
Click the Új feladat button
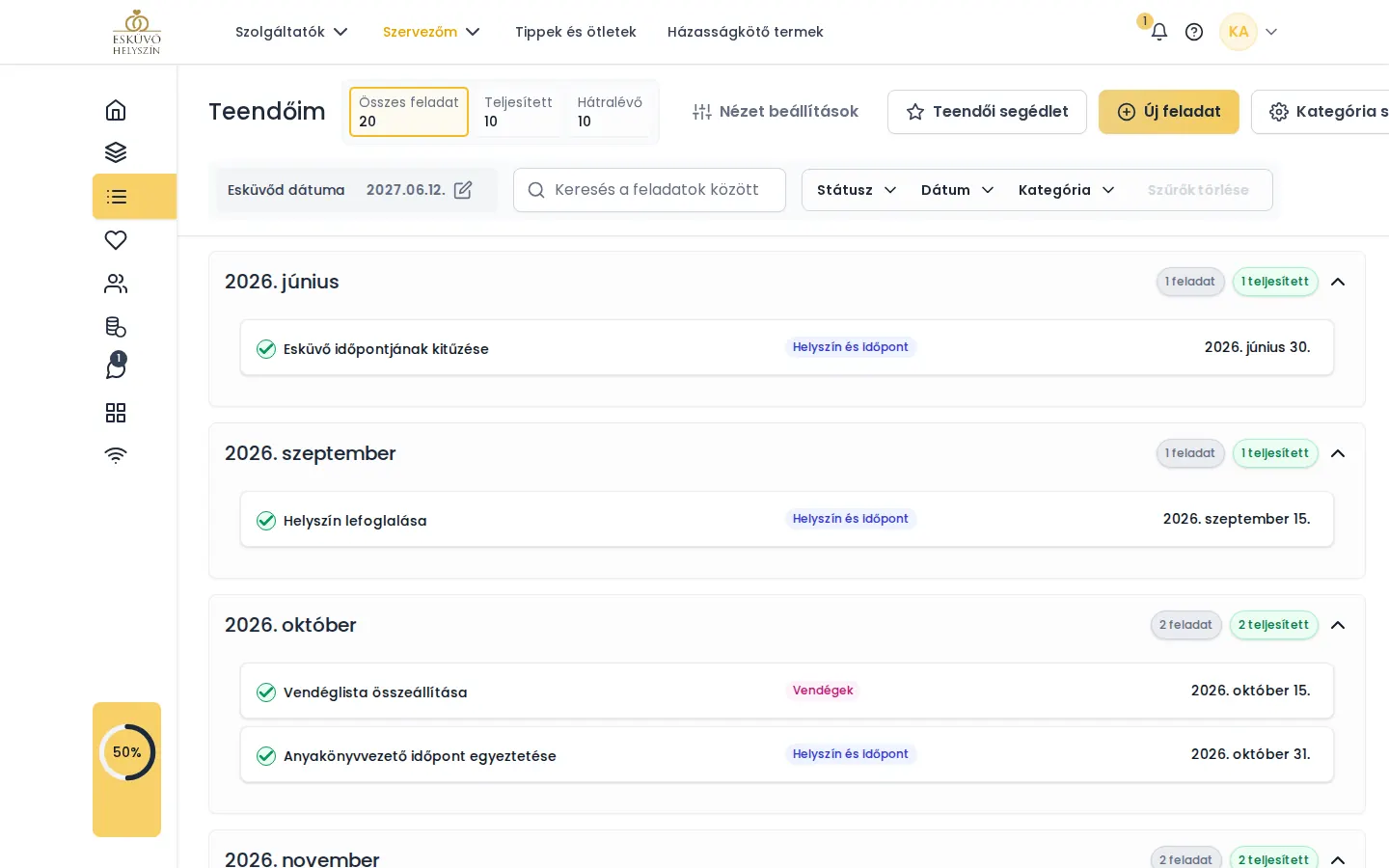pyautogui.click(x=1169, y=112)
